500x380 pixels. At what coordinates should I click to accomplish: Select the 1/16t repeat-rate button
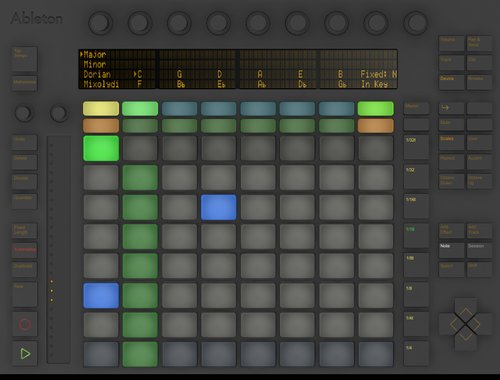click(416, 207)
